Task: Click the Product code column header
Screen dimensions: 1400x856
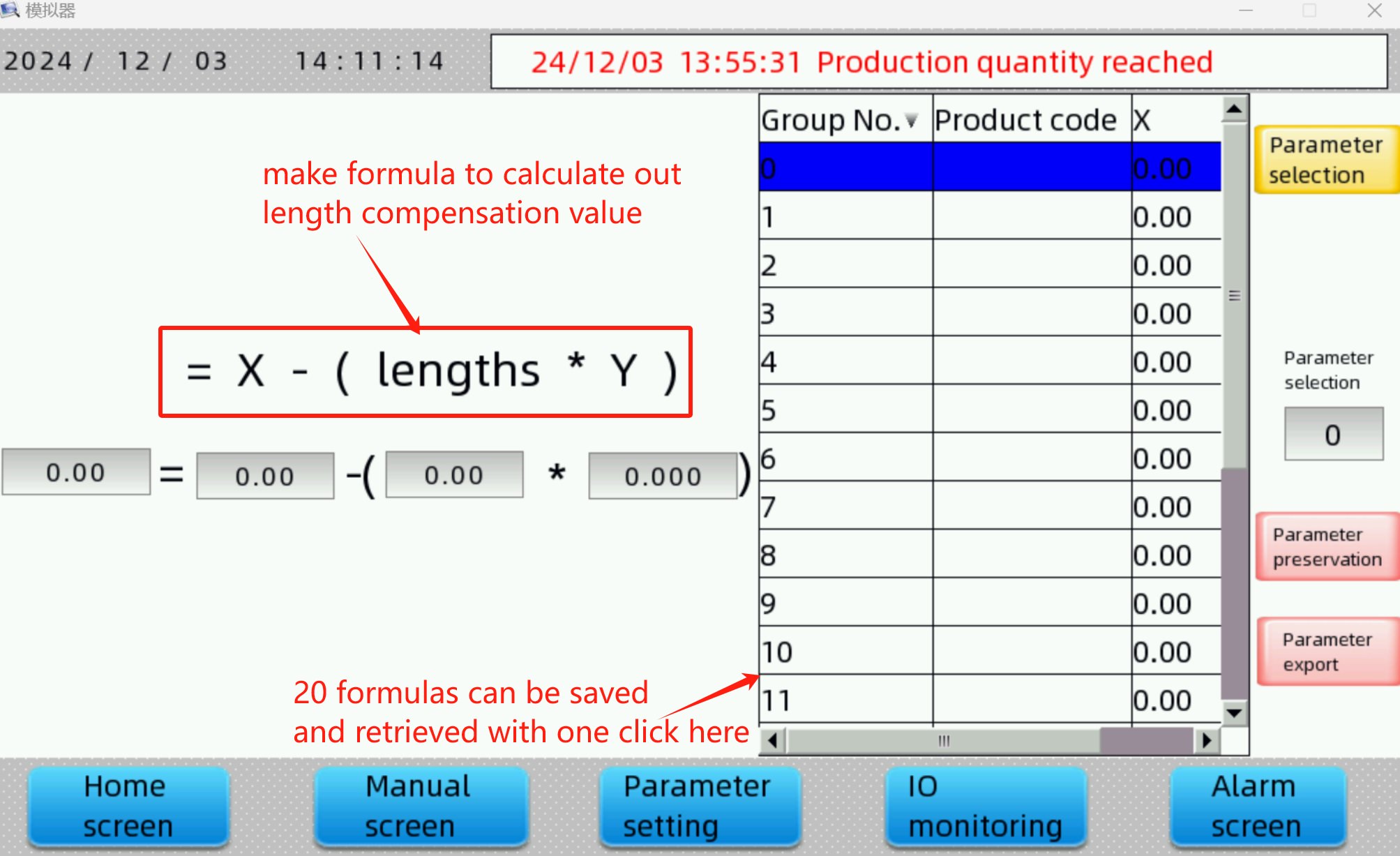Action: point(1032,120)
